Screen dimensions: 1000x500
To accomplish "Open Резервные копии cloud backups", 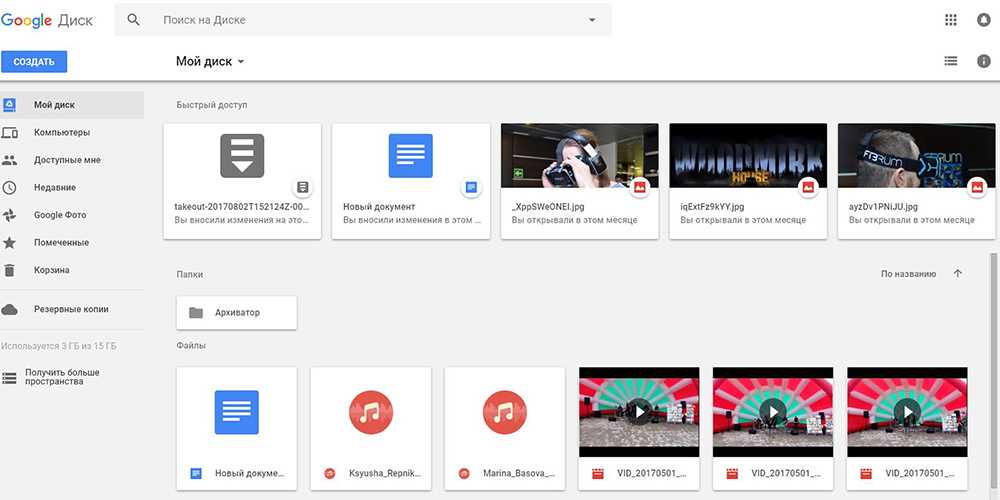I will 71,309.
